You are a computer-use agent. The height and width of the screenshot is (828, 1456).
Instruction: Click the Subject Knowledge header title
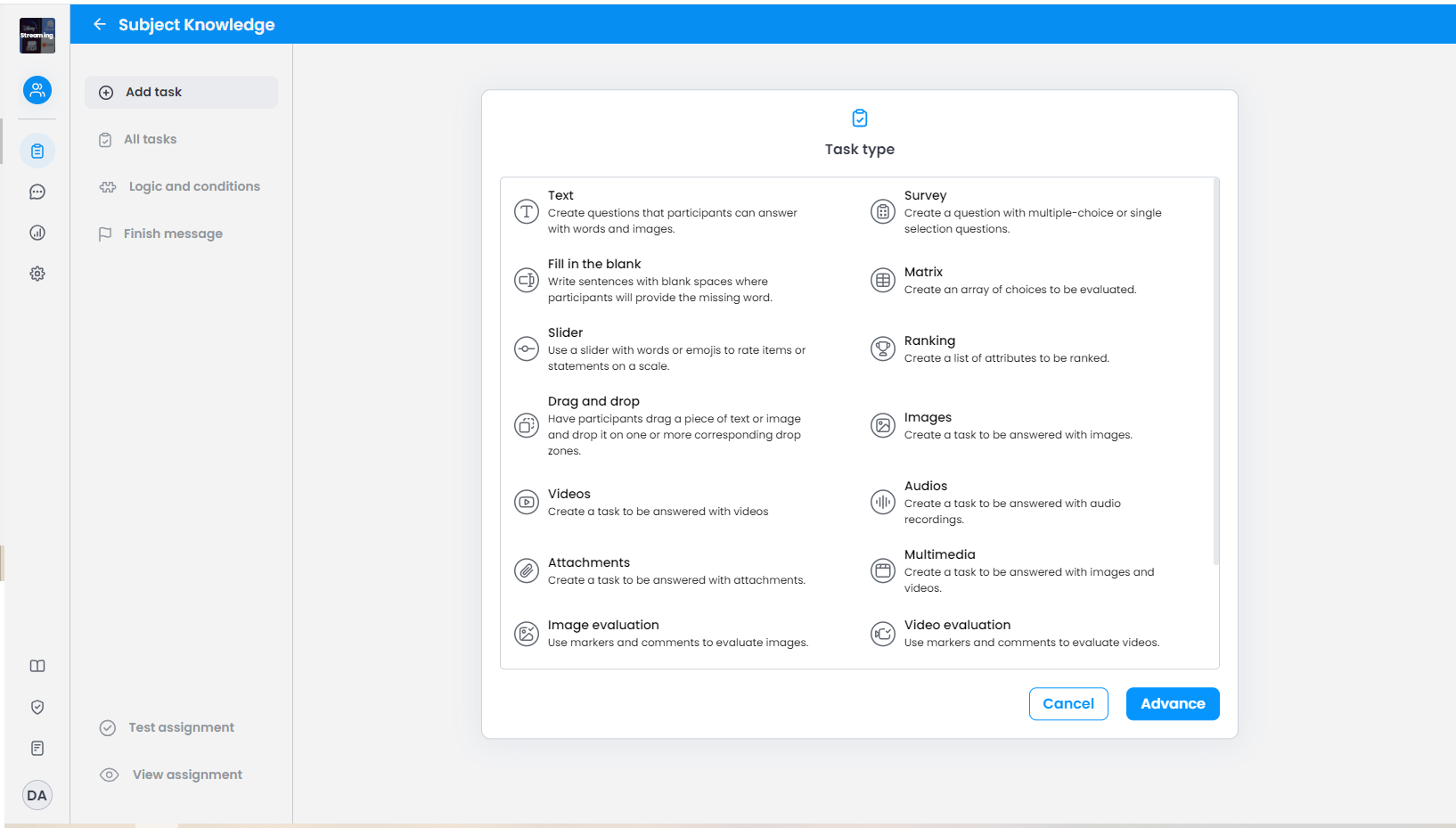point(197,24)
